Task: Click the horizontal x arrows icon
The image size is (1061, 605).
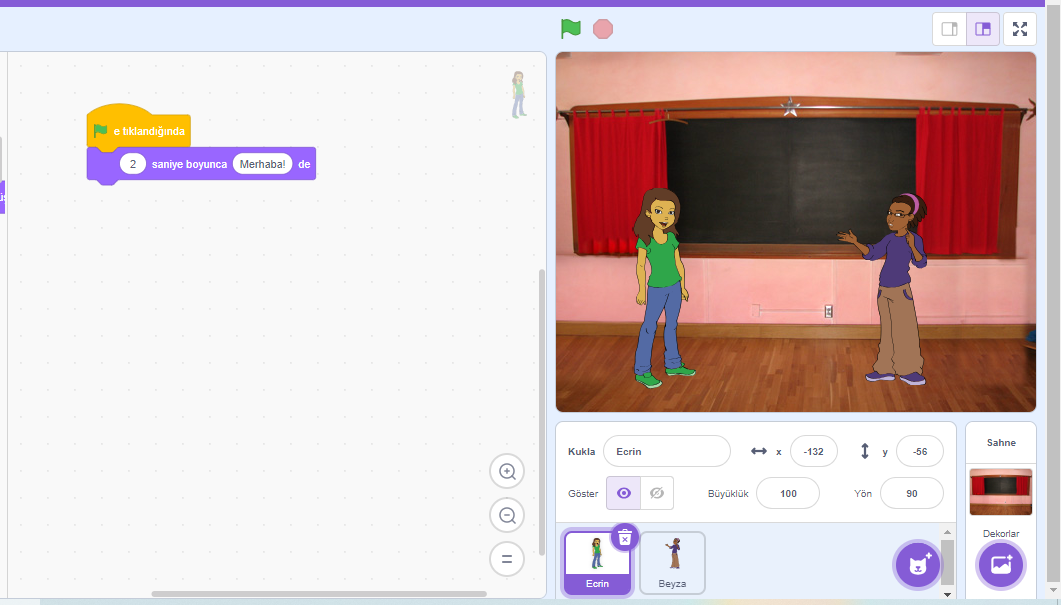Action: point(759,451)
